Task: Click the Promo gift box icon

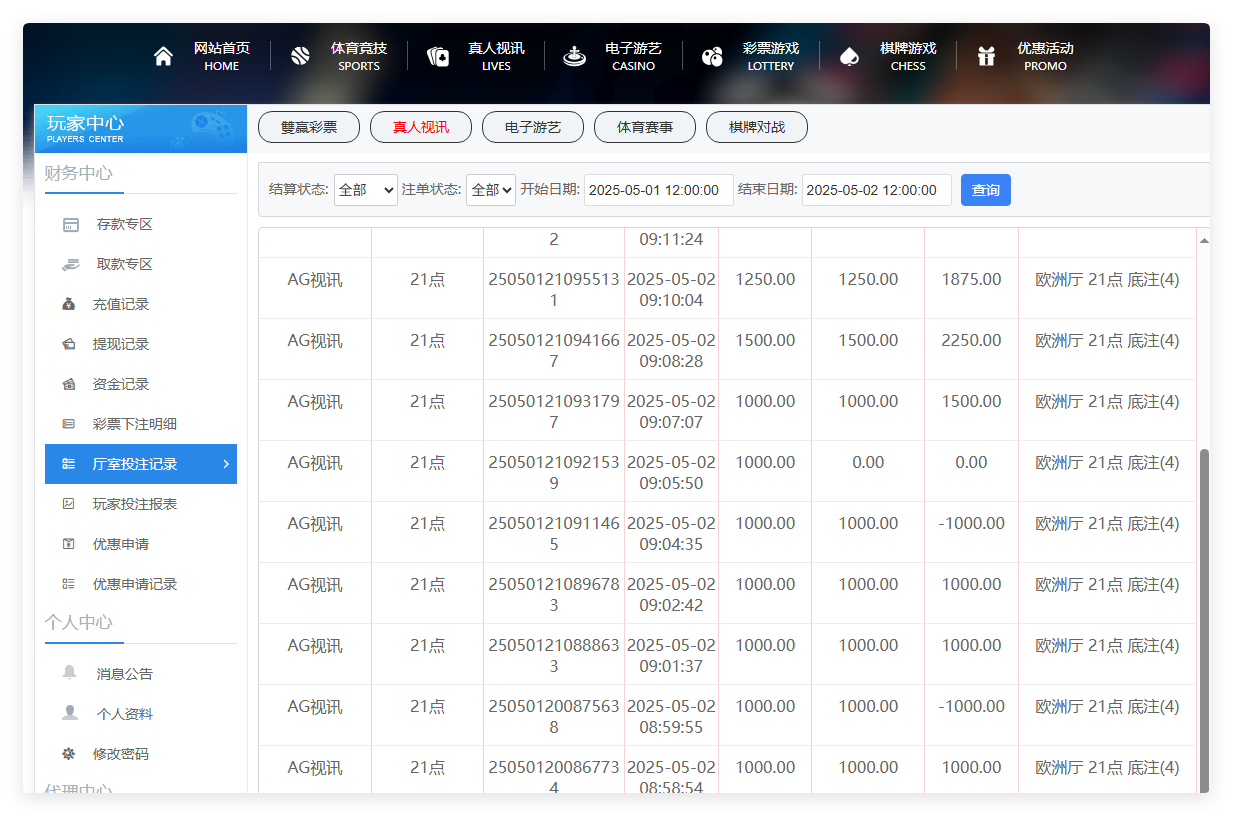Action: tap(986, 57)
